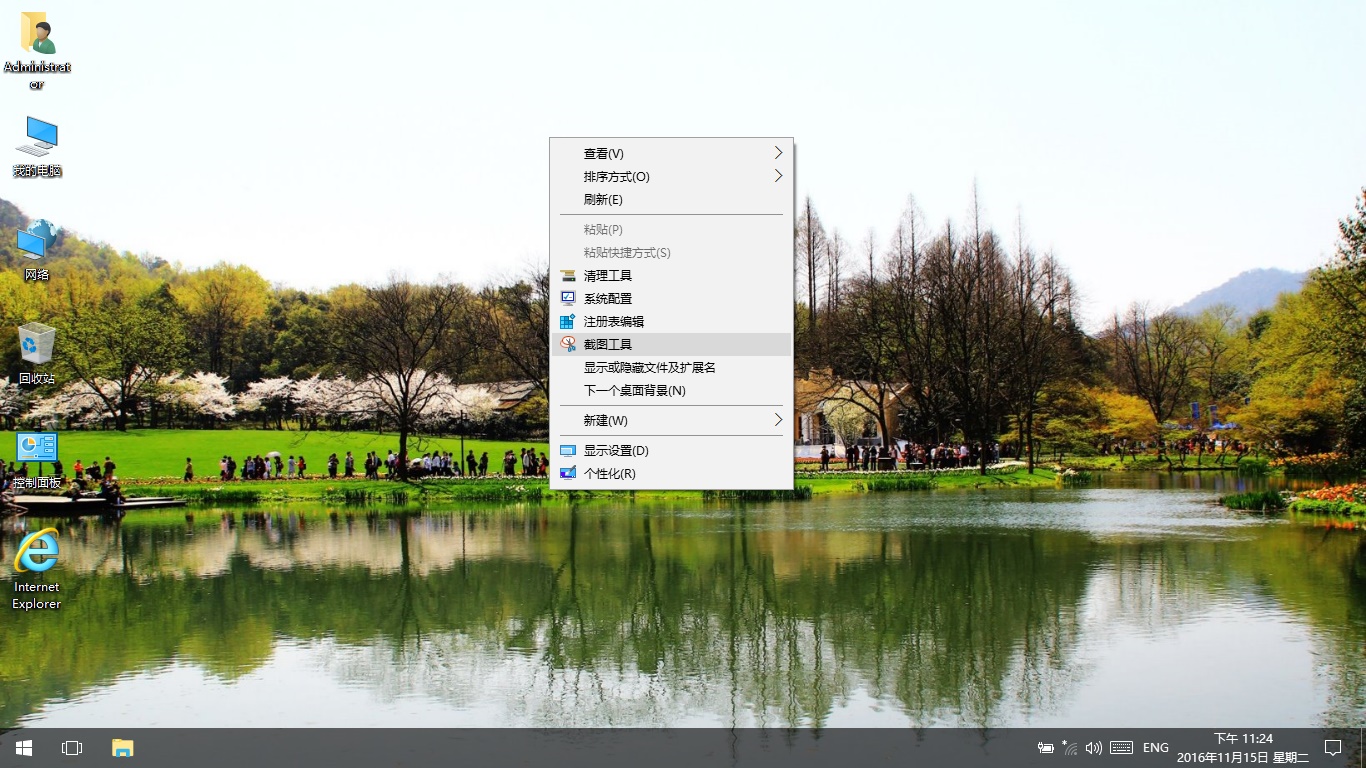This screenshot has width=1366, height=768.
Task: Select the 网络 desktop icon
Action: pos(37,250)
